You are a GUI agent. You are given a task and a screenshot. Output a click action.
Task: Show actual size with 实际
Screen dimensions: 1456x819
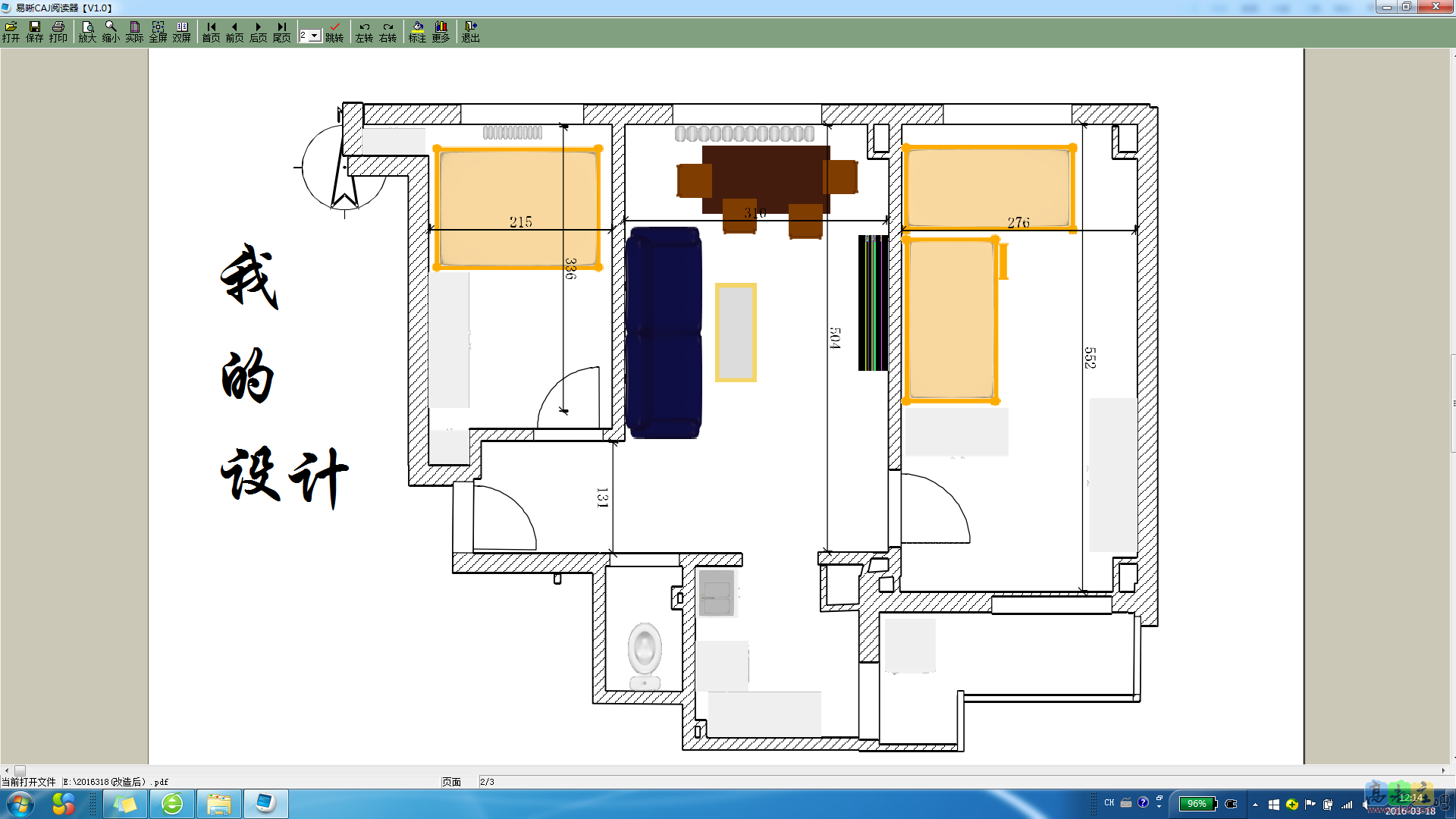point(134,32)
